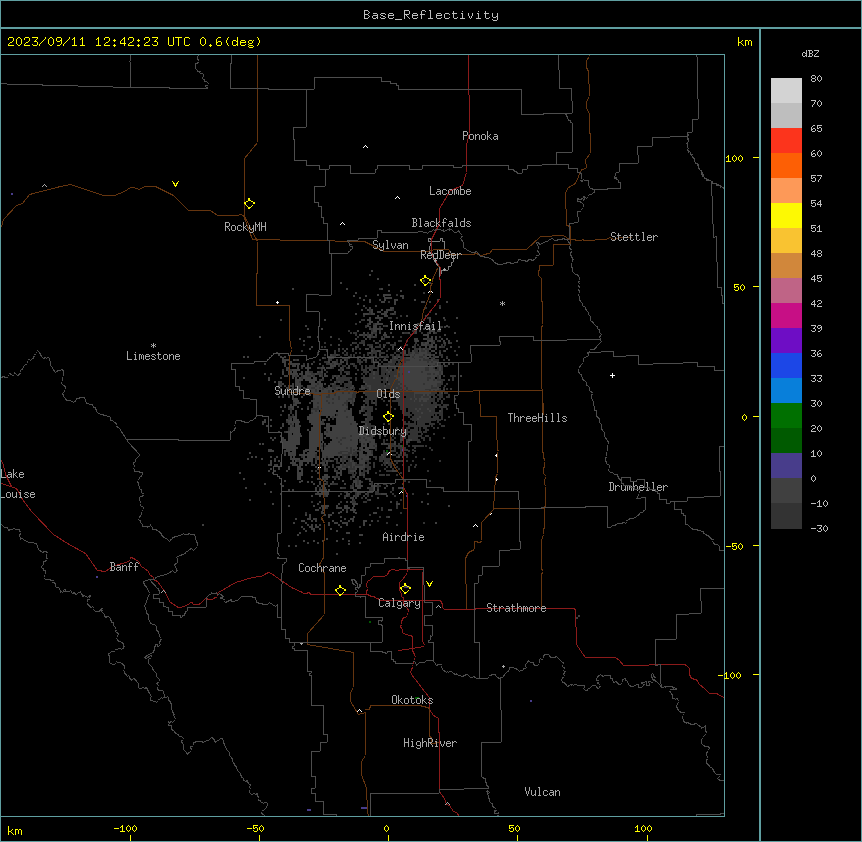Screen dimensions: 862x842
Task: Select the magenta 39-42 dBZ legend swatch
Action: pos(786,315)
